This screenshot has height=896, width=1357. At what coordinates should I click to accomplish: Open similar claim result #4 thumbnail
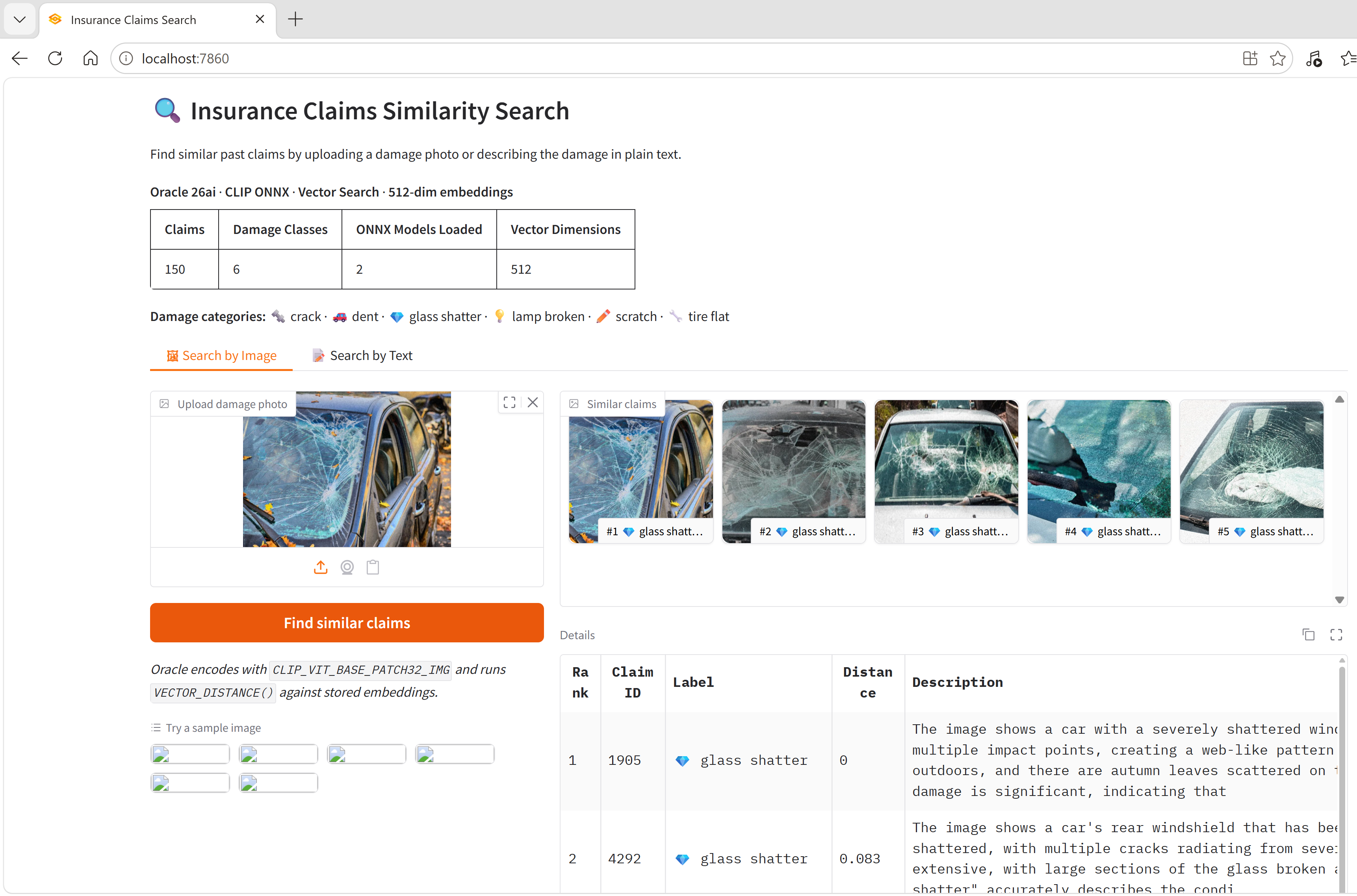(1099, 471)
